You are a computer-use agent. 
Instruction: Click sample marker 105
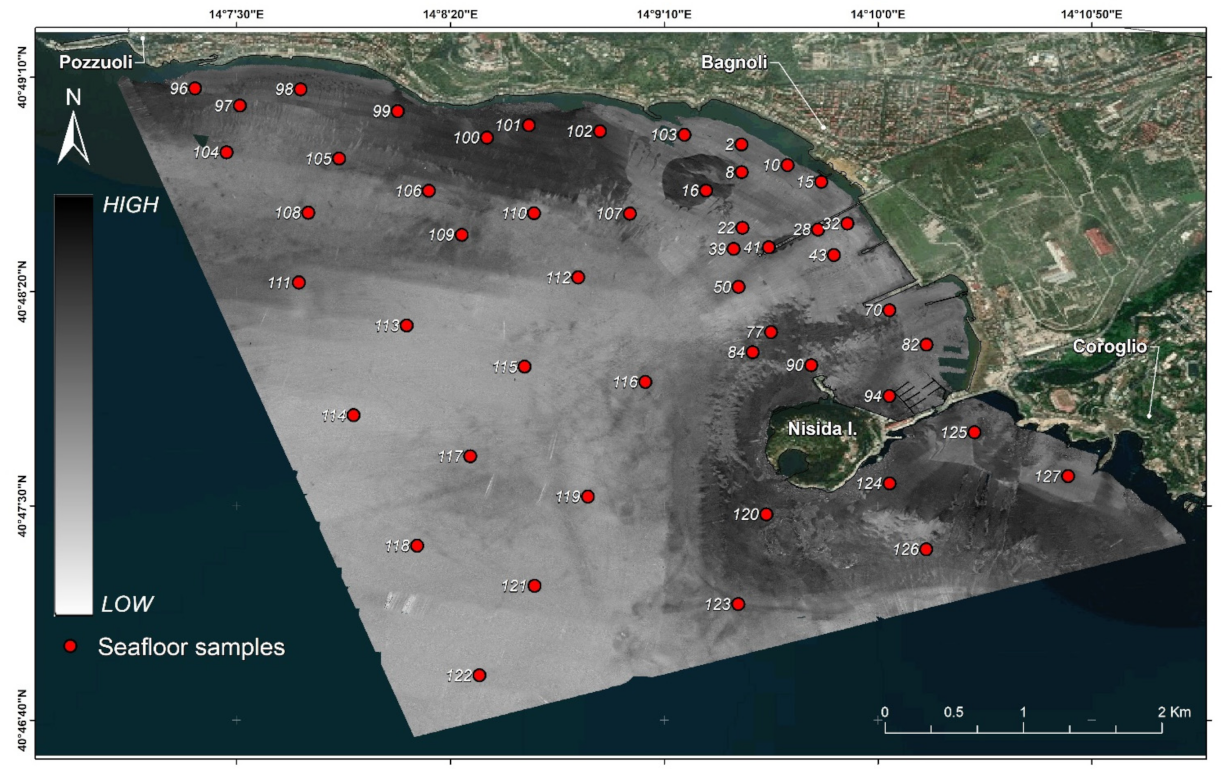coord(339,158)
